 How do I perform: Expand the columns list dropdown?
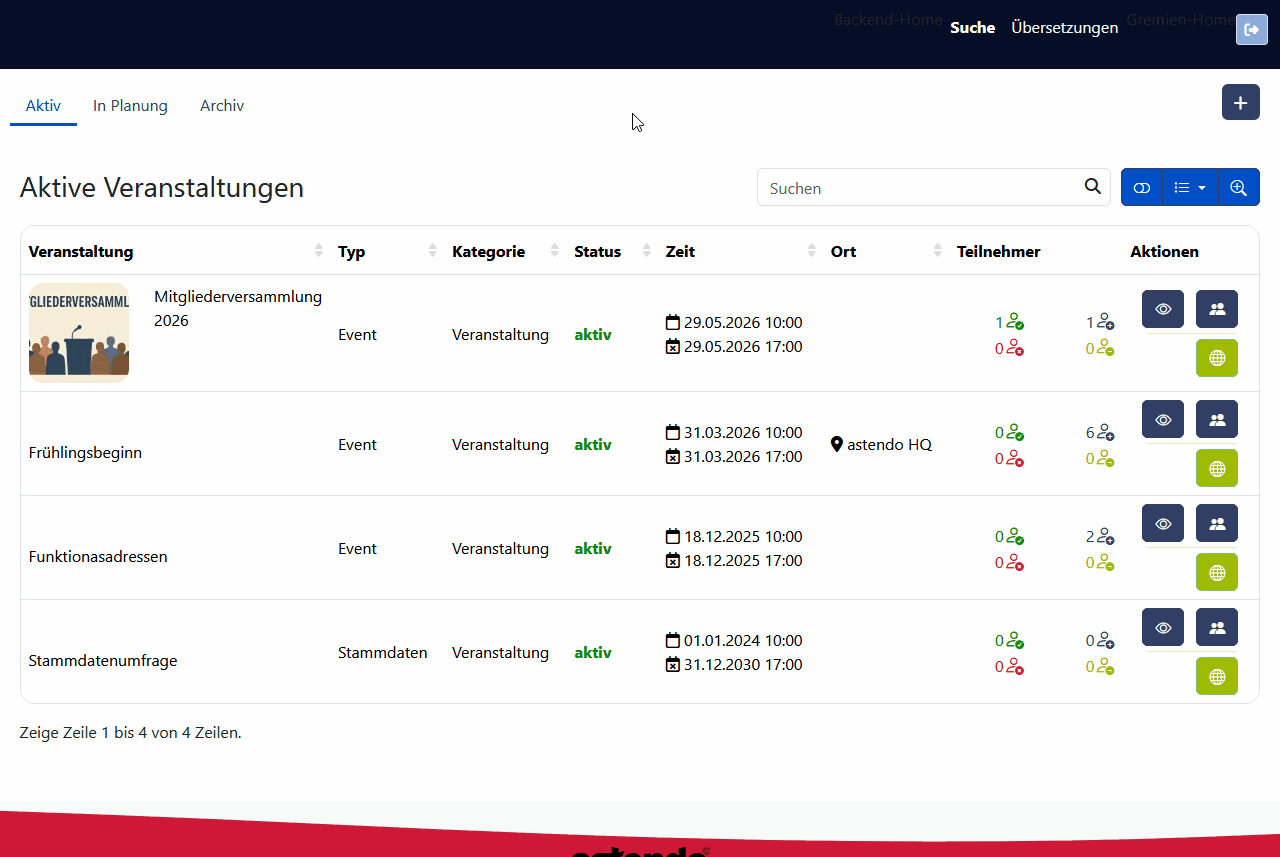(x=1190, y=187)
